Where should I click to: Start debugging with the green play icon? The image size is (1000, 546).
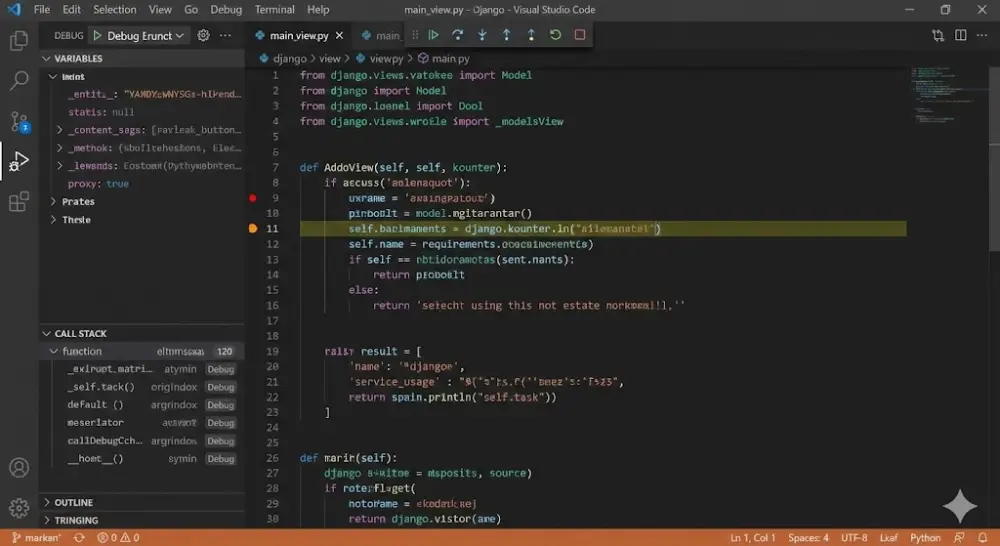point(97,36)
